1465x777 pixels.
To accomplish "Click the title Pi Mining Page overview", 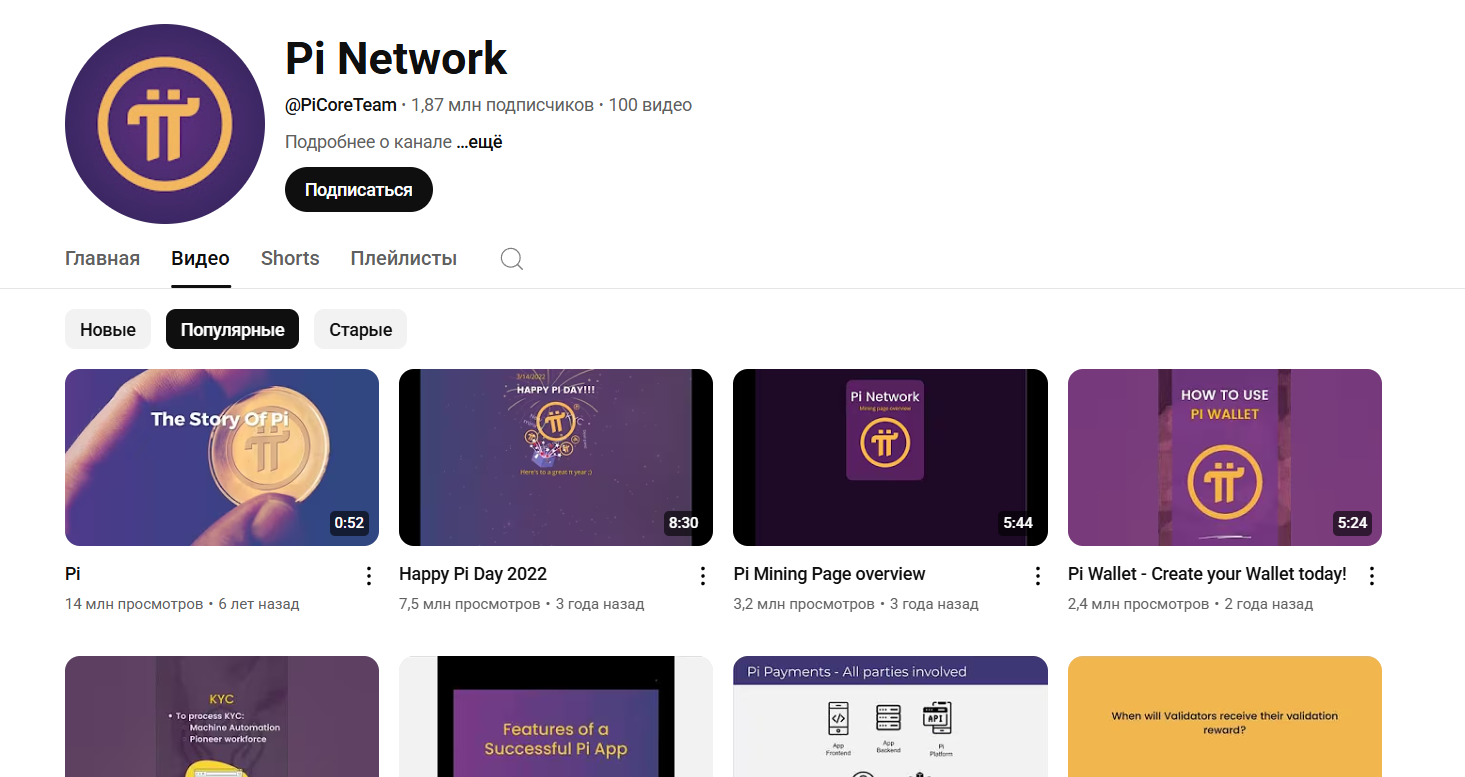I will point(829,574).
